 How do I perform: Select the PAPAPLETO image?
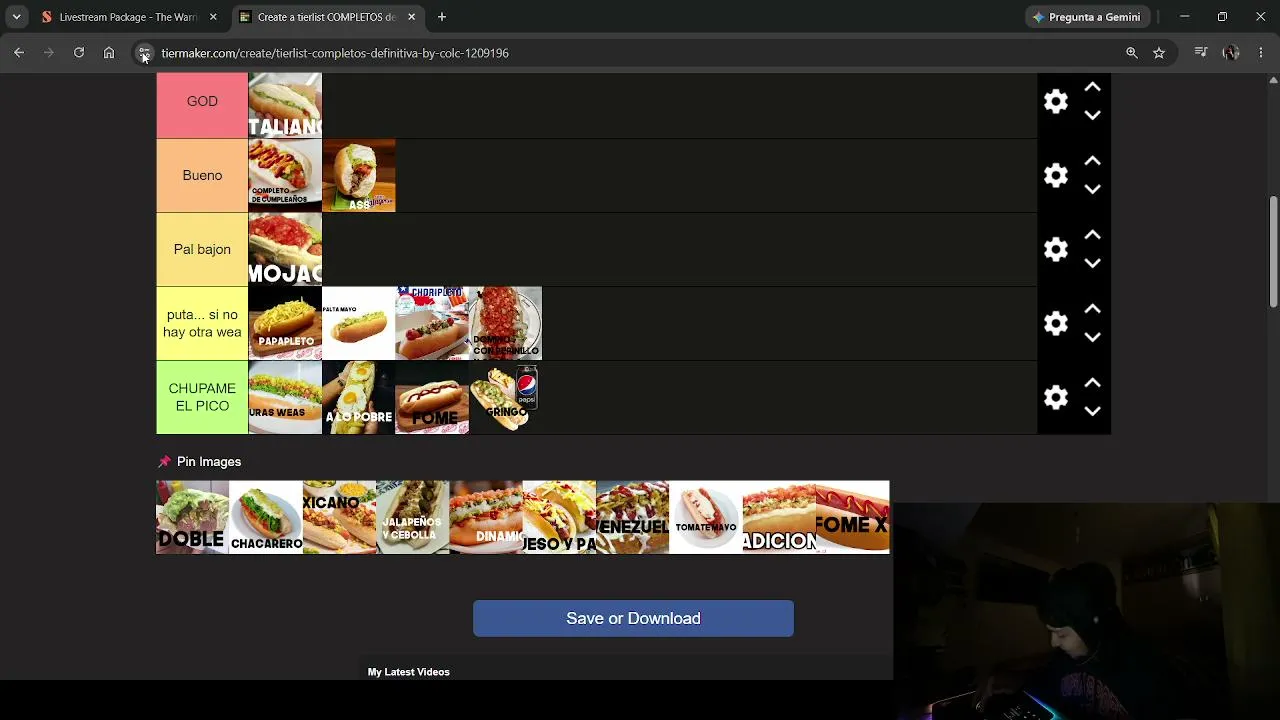[x=285, y=323]
